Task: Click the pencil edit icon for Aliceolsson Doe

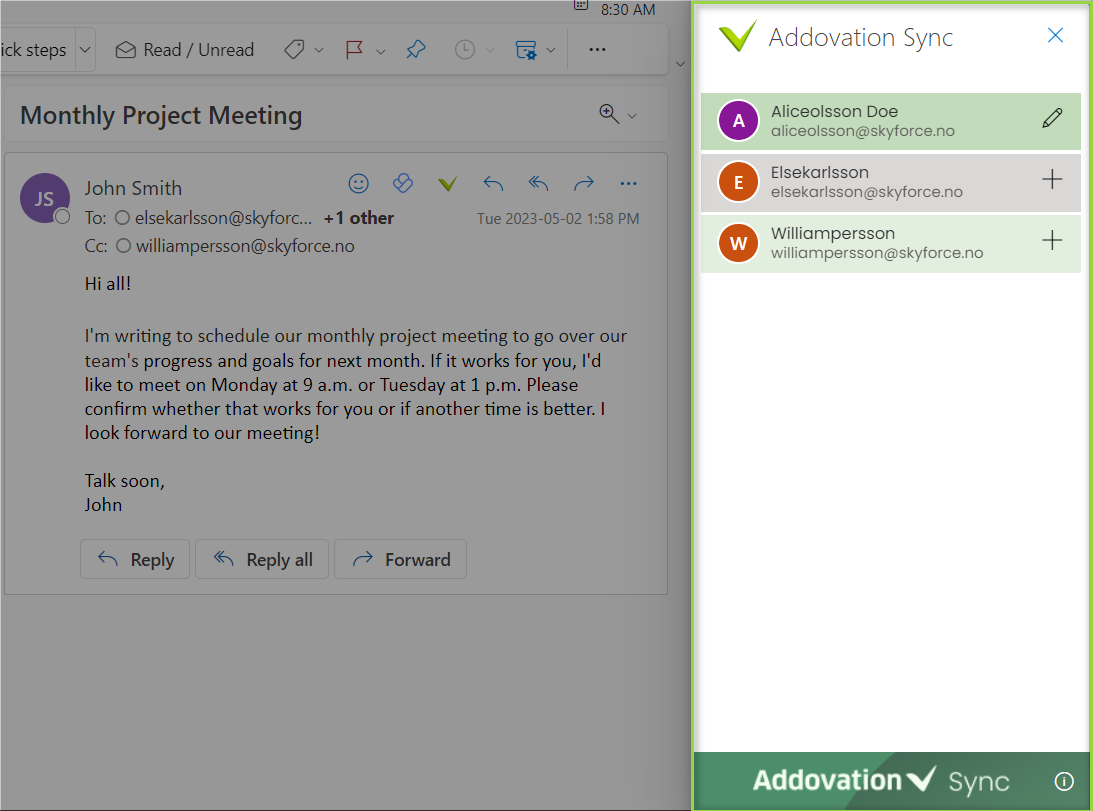Action: [x=1052, y=119]
